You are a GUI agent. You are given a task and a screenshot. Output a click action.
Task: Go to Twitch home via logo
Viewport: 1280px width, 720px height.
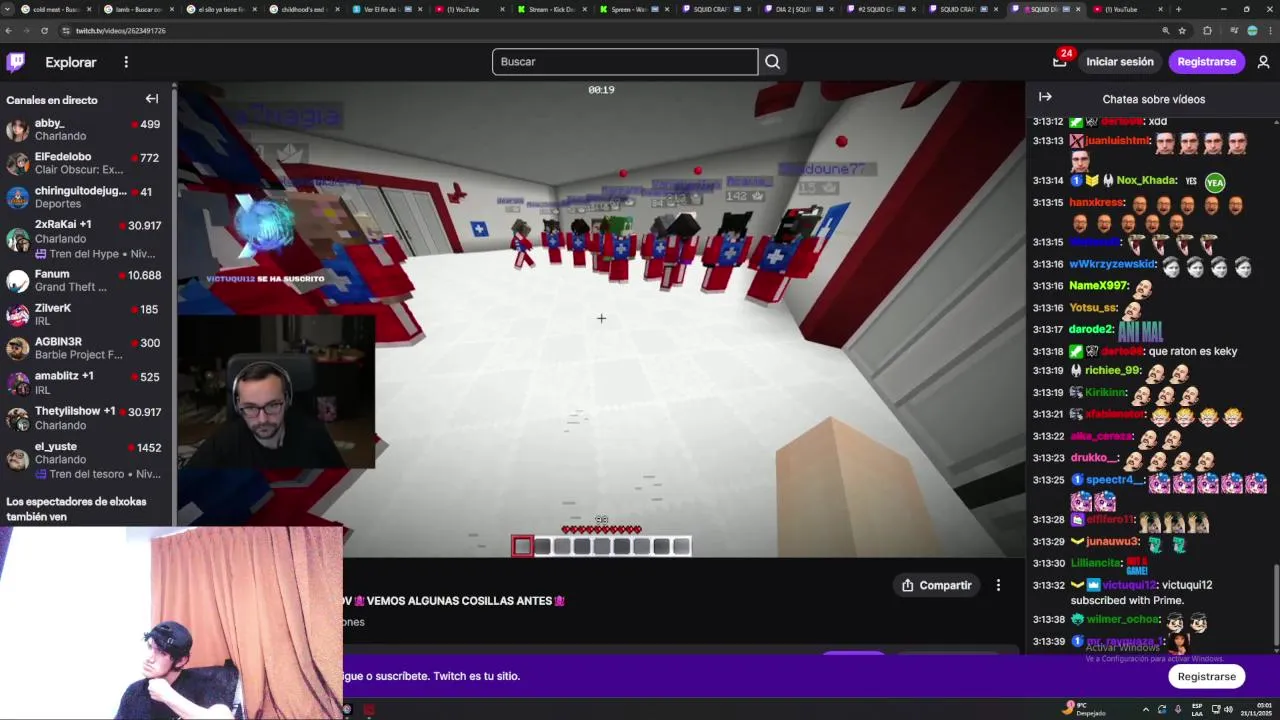[16, 62]
